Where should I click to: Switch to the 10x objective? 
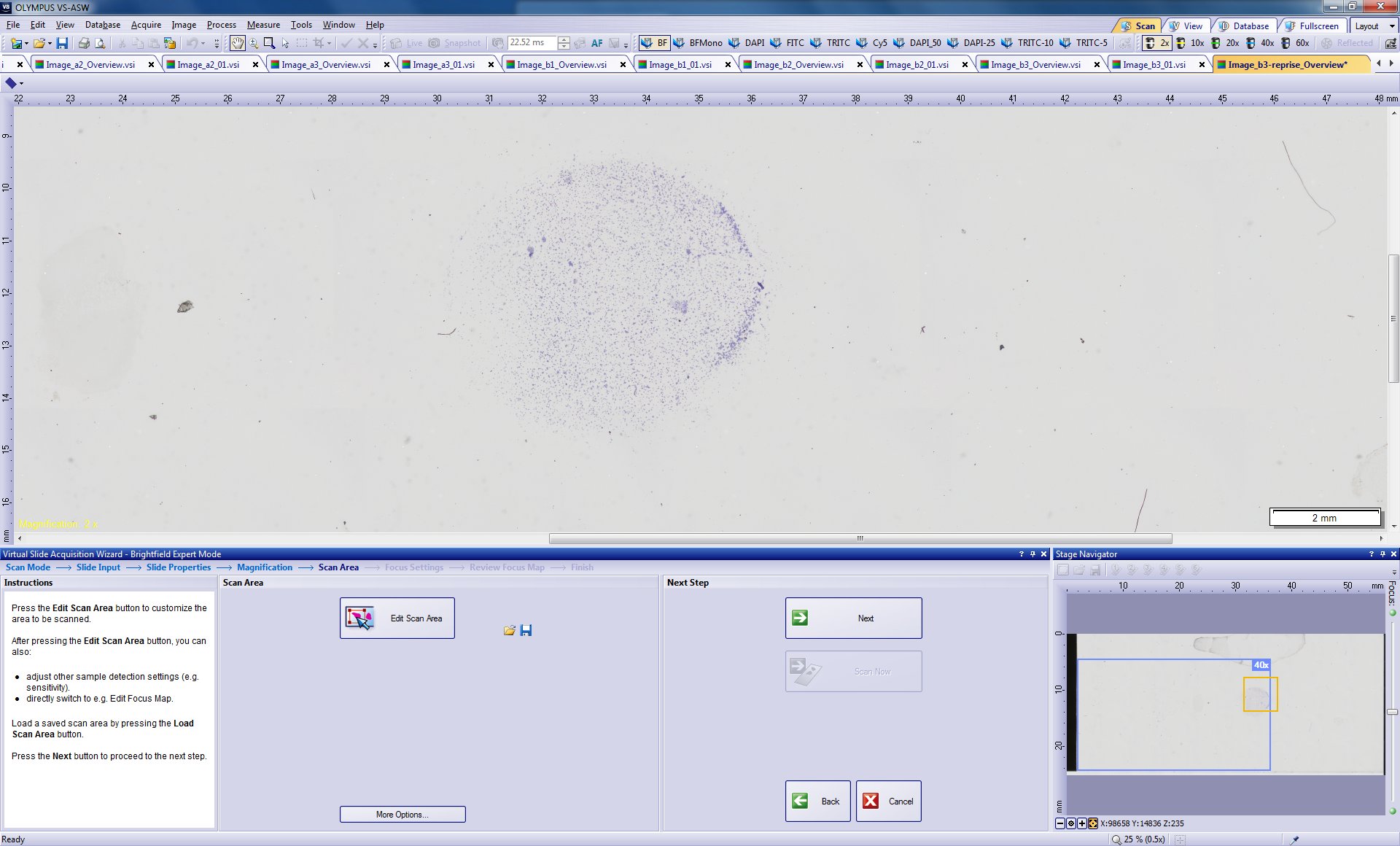point(1190,43)
